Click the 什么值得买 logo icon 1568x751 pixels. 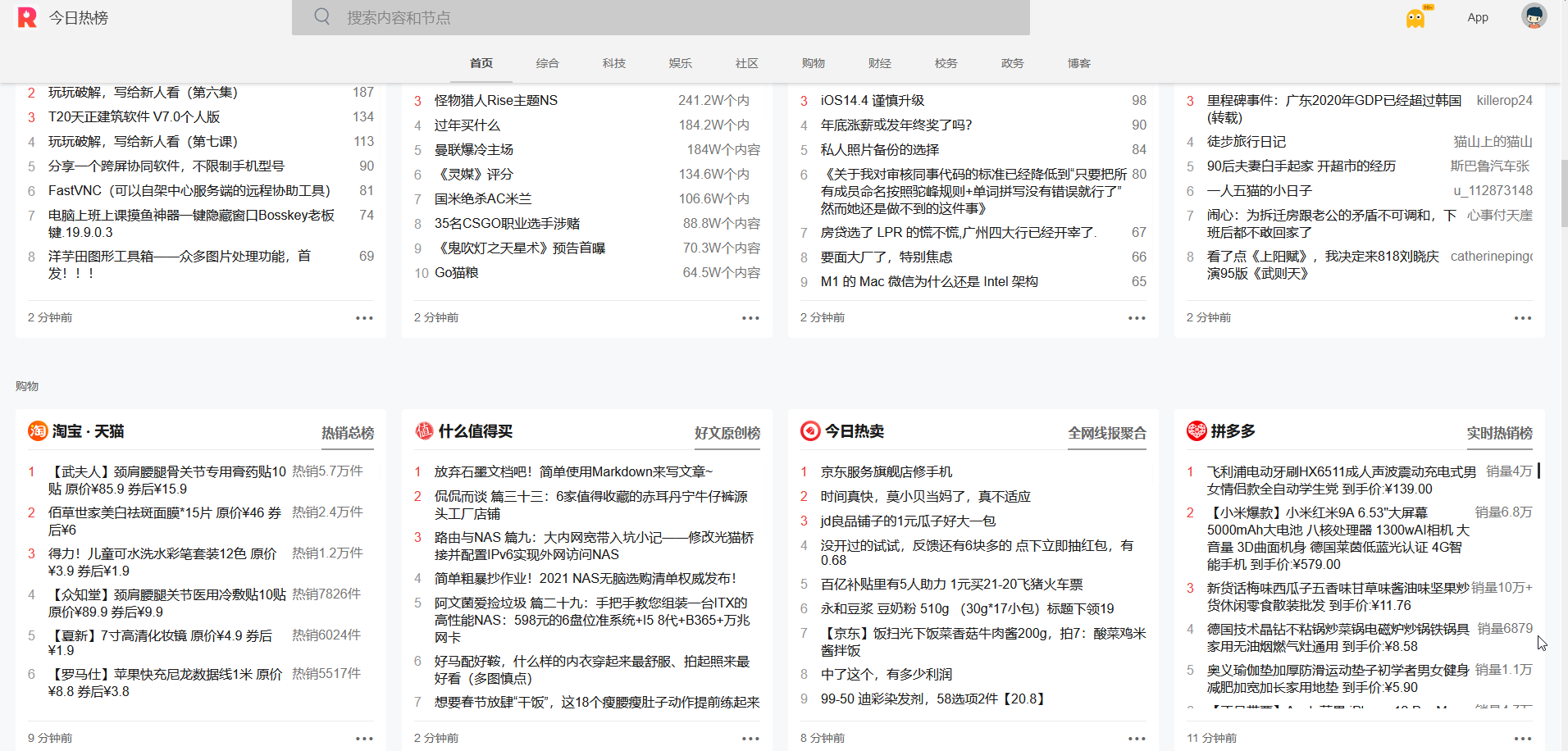click(424, 431)
